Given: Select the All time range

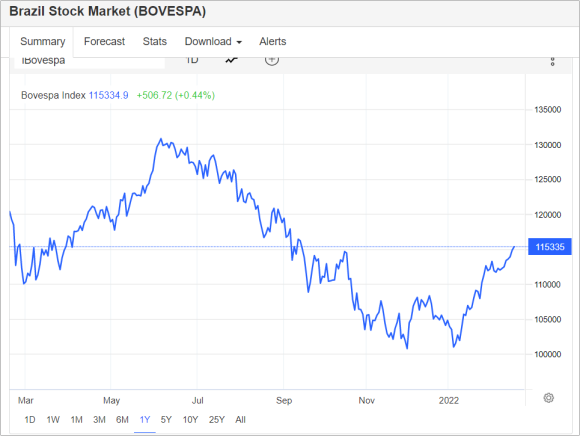Looking at the screenshot, I should point(240,420).
